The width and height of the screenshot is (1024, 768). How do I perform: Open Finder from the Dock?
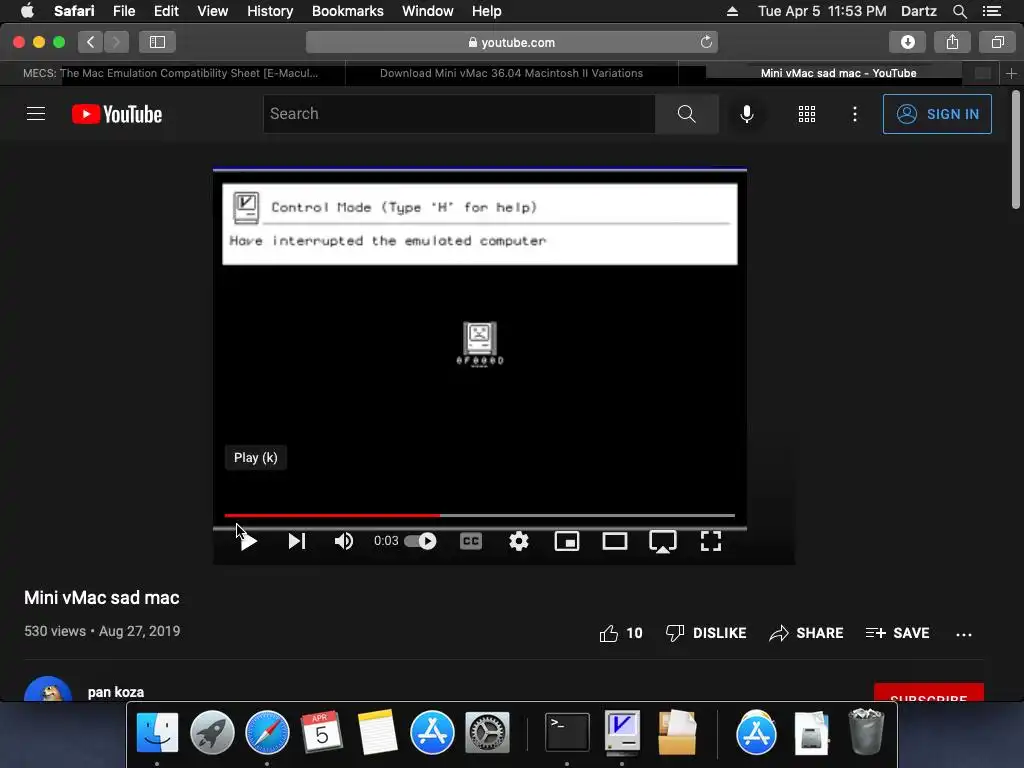(x=157, y=733)
